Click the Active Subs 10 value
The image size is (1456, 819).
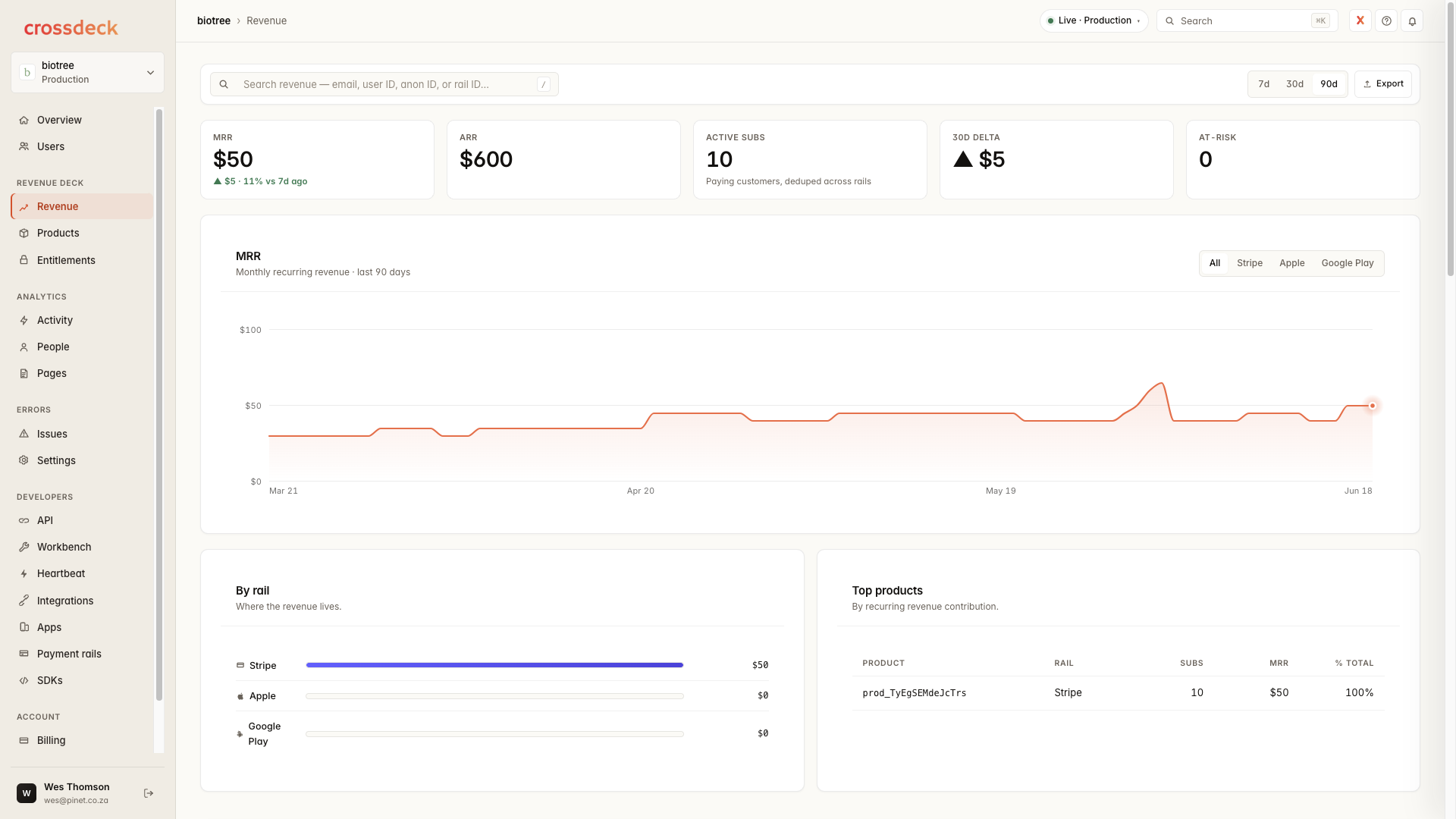click(x=719, y=159)
